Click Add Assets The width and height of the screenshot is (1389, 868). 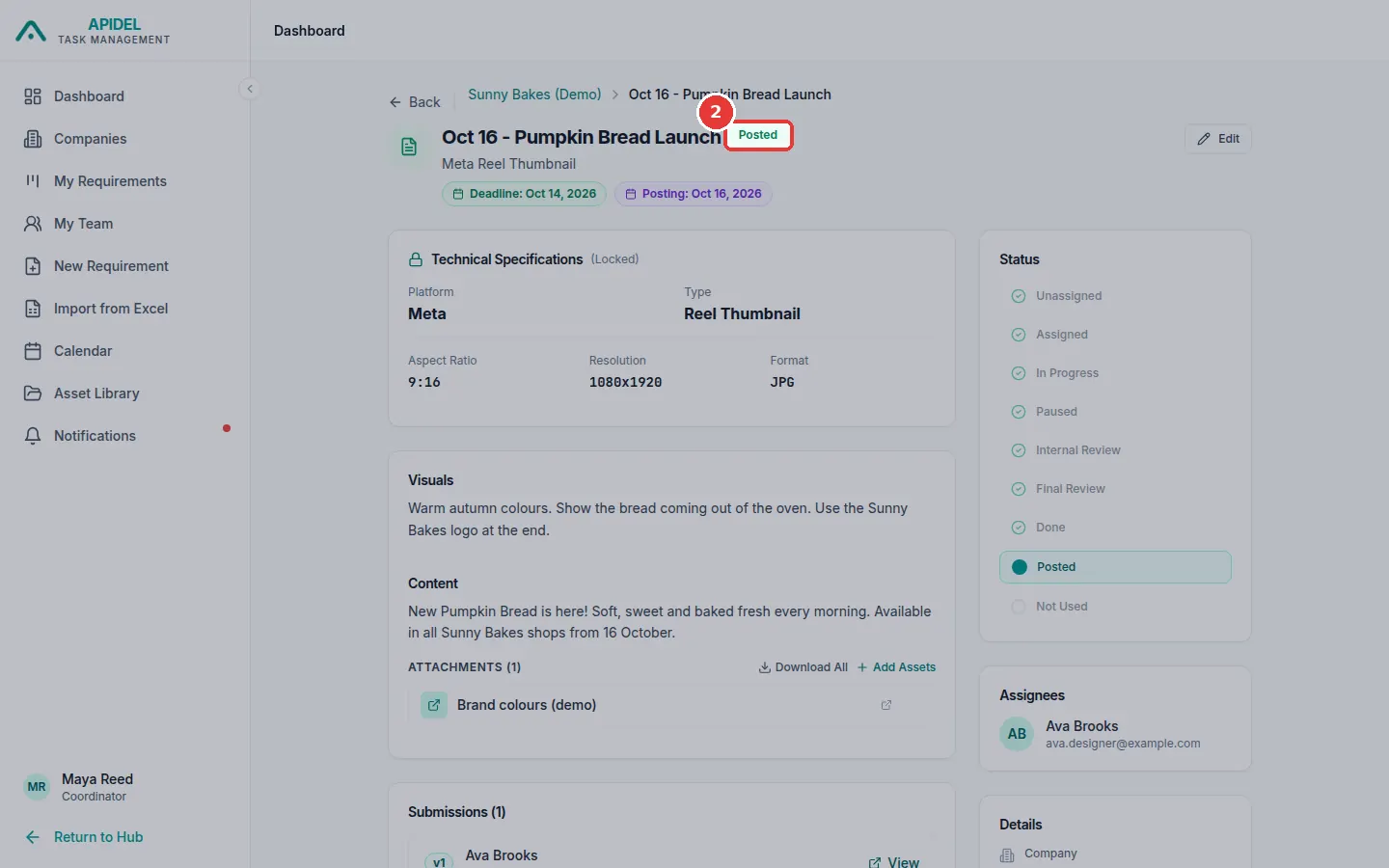pyautogui.click(x=896, y=667)
